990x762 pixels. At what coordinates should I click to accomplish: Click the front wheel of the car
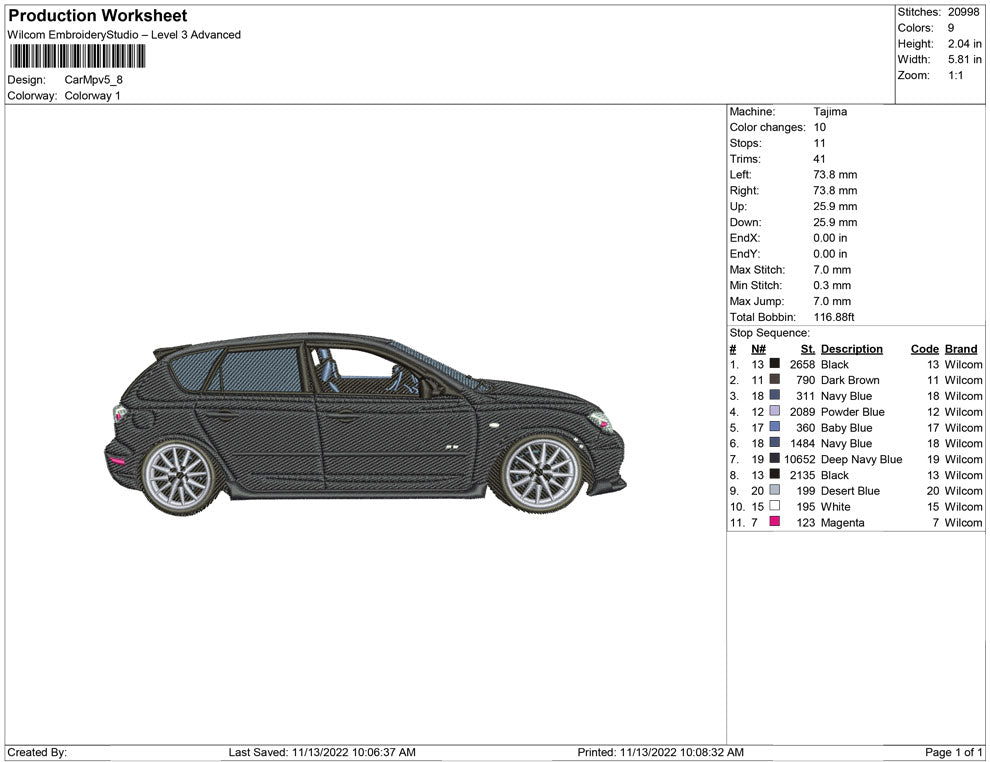pyautogui.click(x=541, y=473)
